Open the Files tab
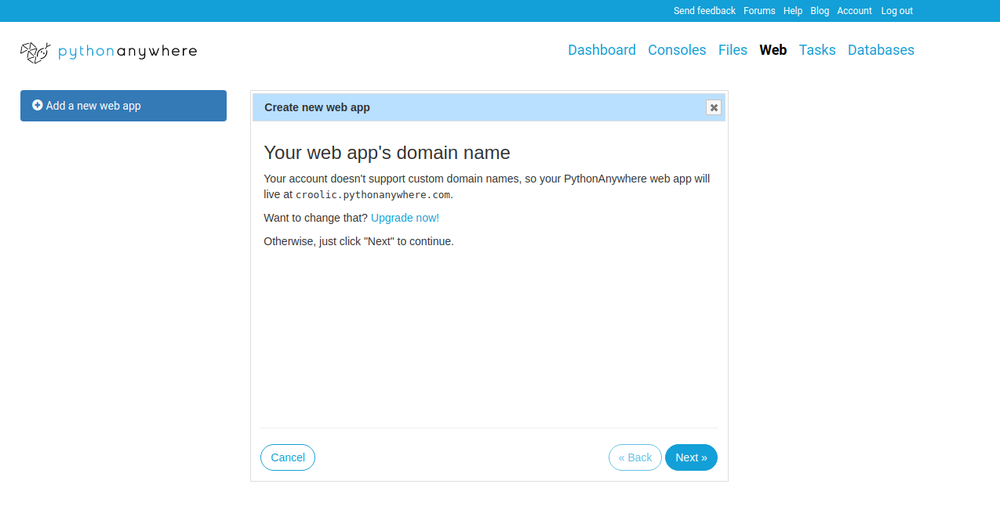 pos(732,50)
